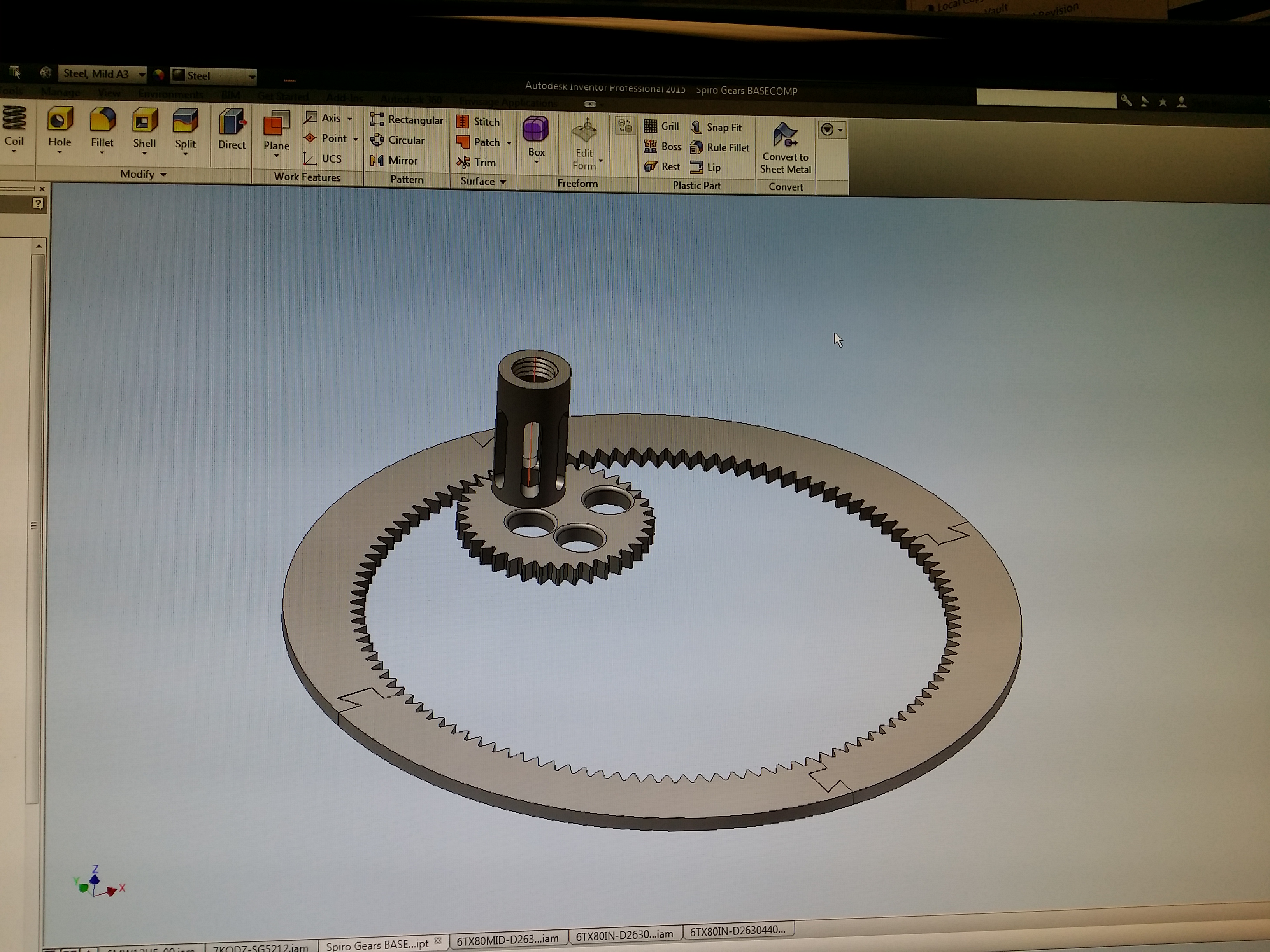Open the appearance color wheel icon
Image resolution: width=1270 pixels, height=952 pixels.
click(159, 75)
